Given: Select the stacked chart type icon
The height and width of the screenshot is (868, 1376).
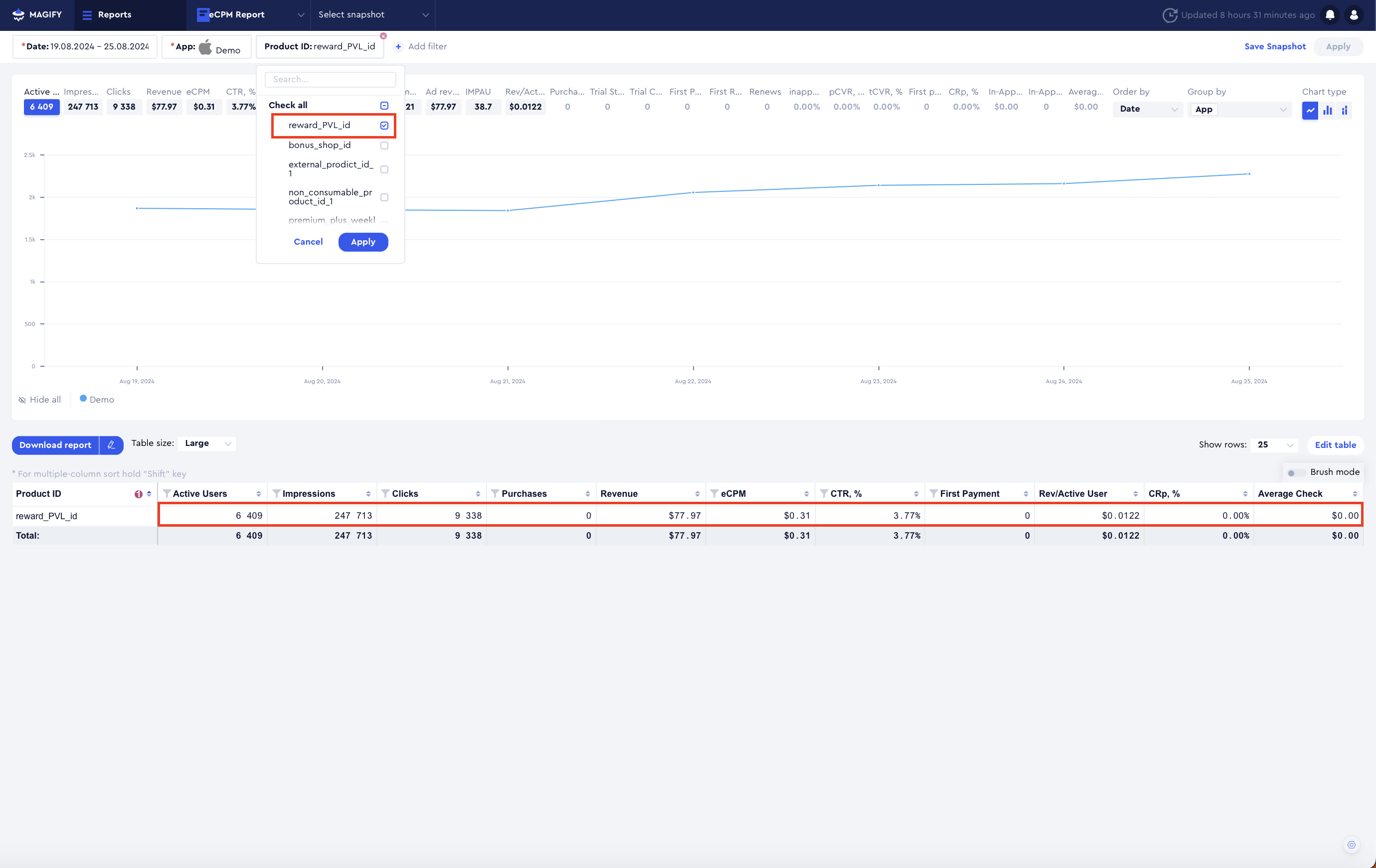Looking at the screenshot, I should point(1345,110).
